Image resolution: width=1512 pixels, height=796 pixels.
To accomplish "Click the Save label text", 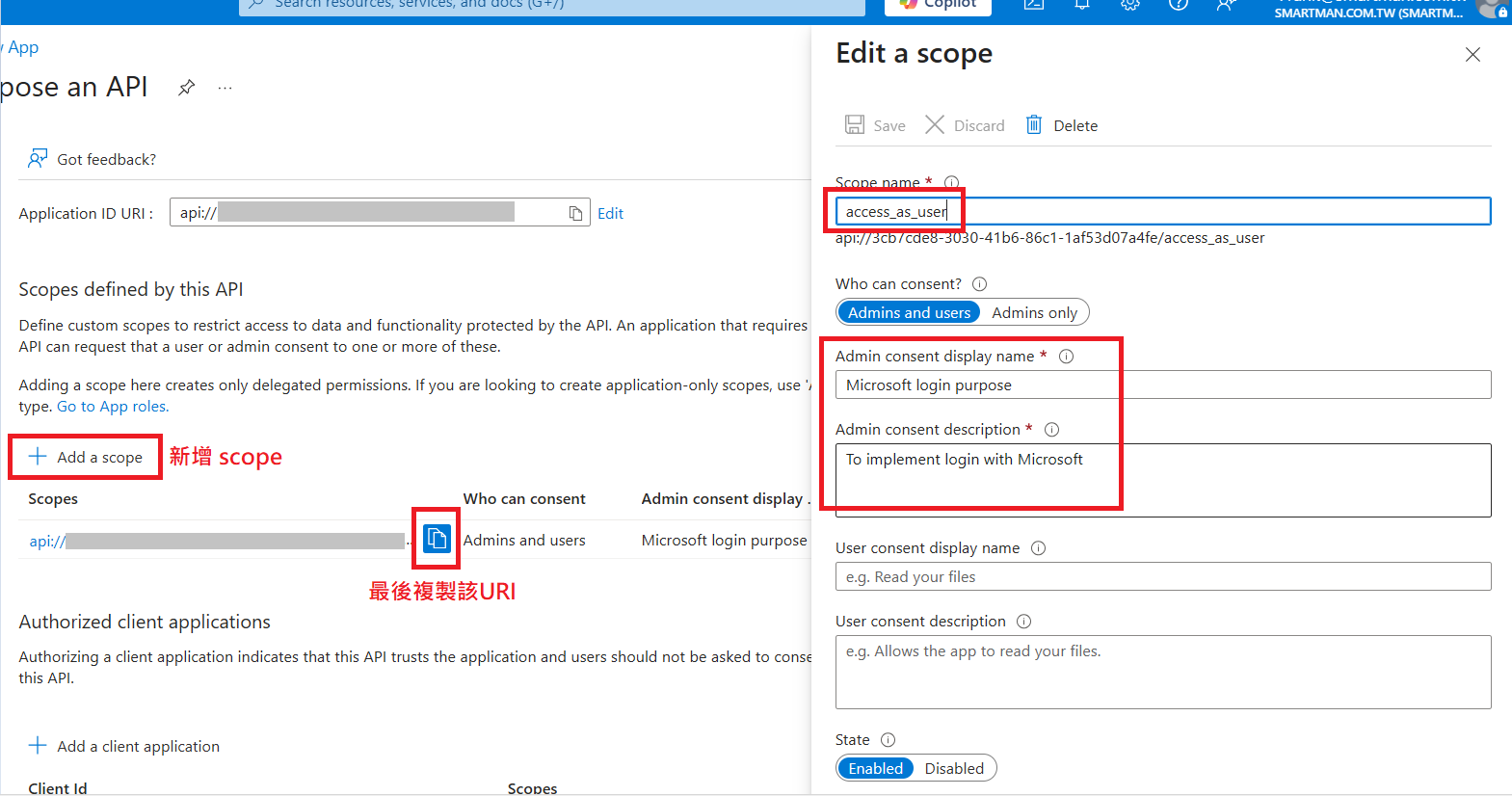I will click(x=889, y=125).
